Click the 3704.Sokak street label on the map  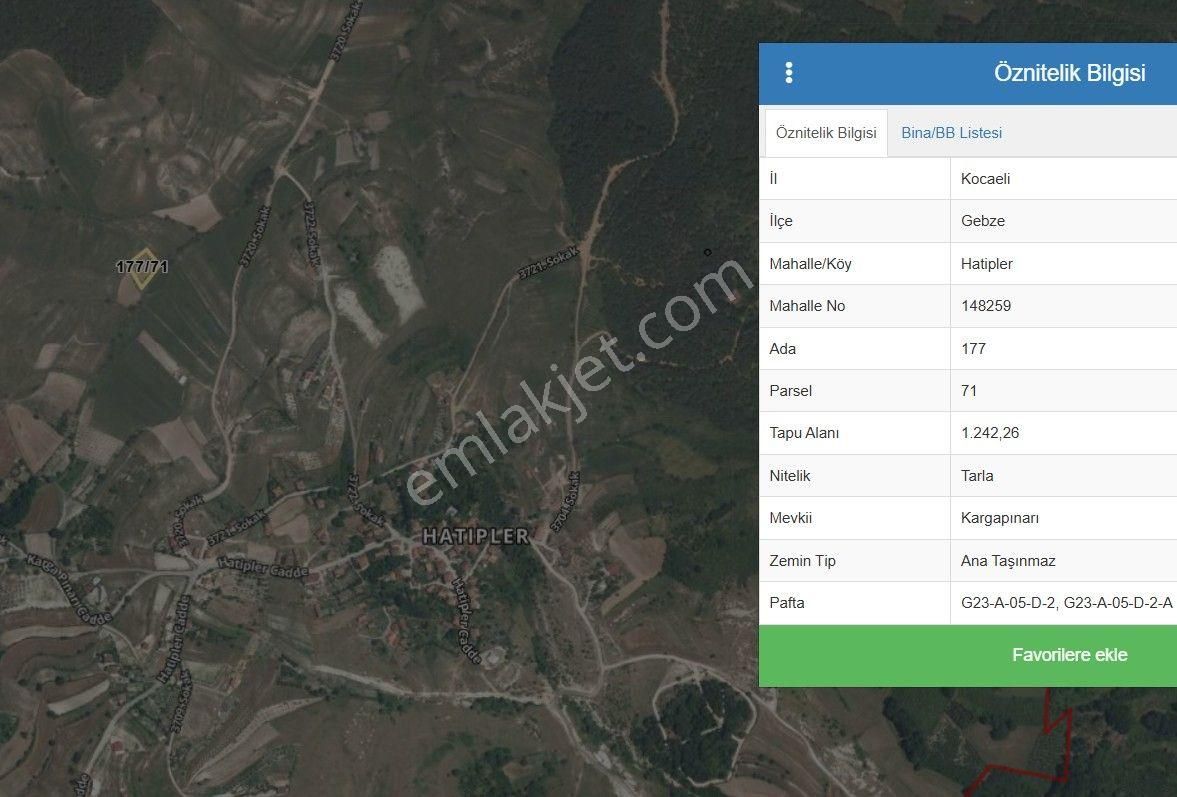pos(566,501)
